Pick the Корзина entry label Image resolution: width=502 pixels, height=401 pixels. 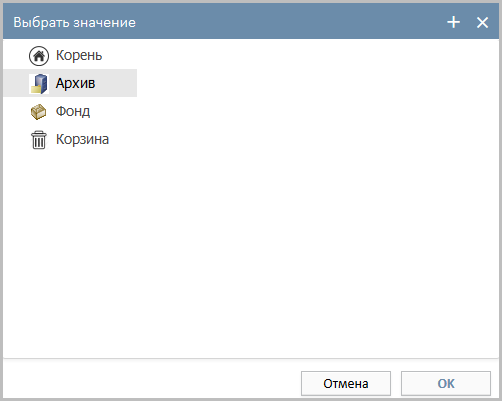tap(82, 139)
